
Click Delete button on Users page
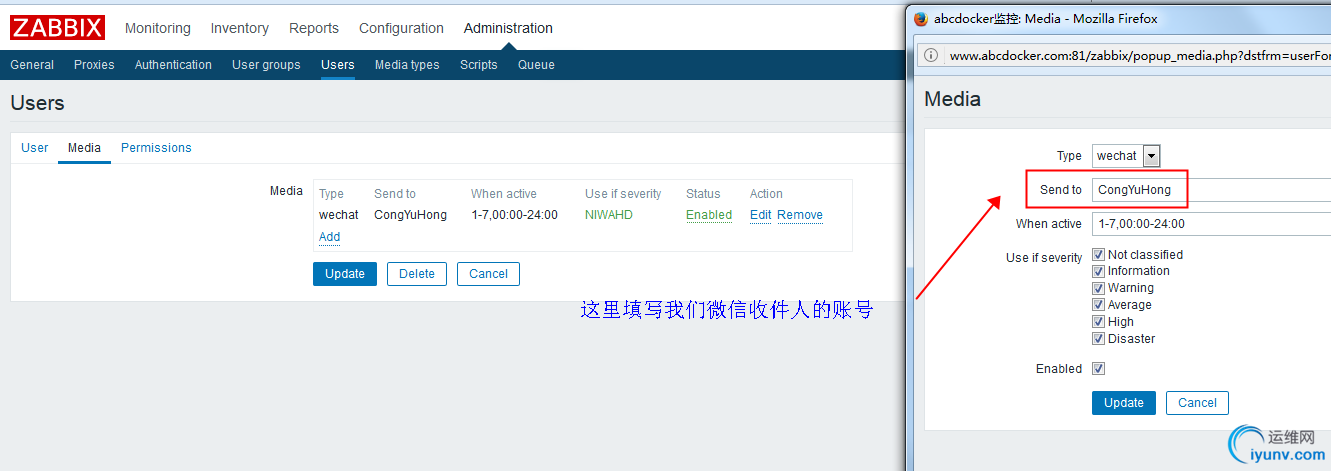point(417,274)
